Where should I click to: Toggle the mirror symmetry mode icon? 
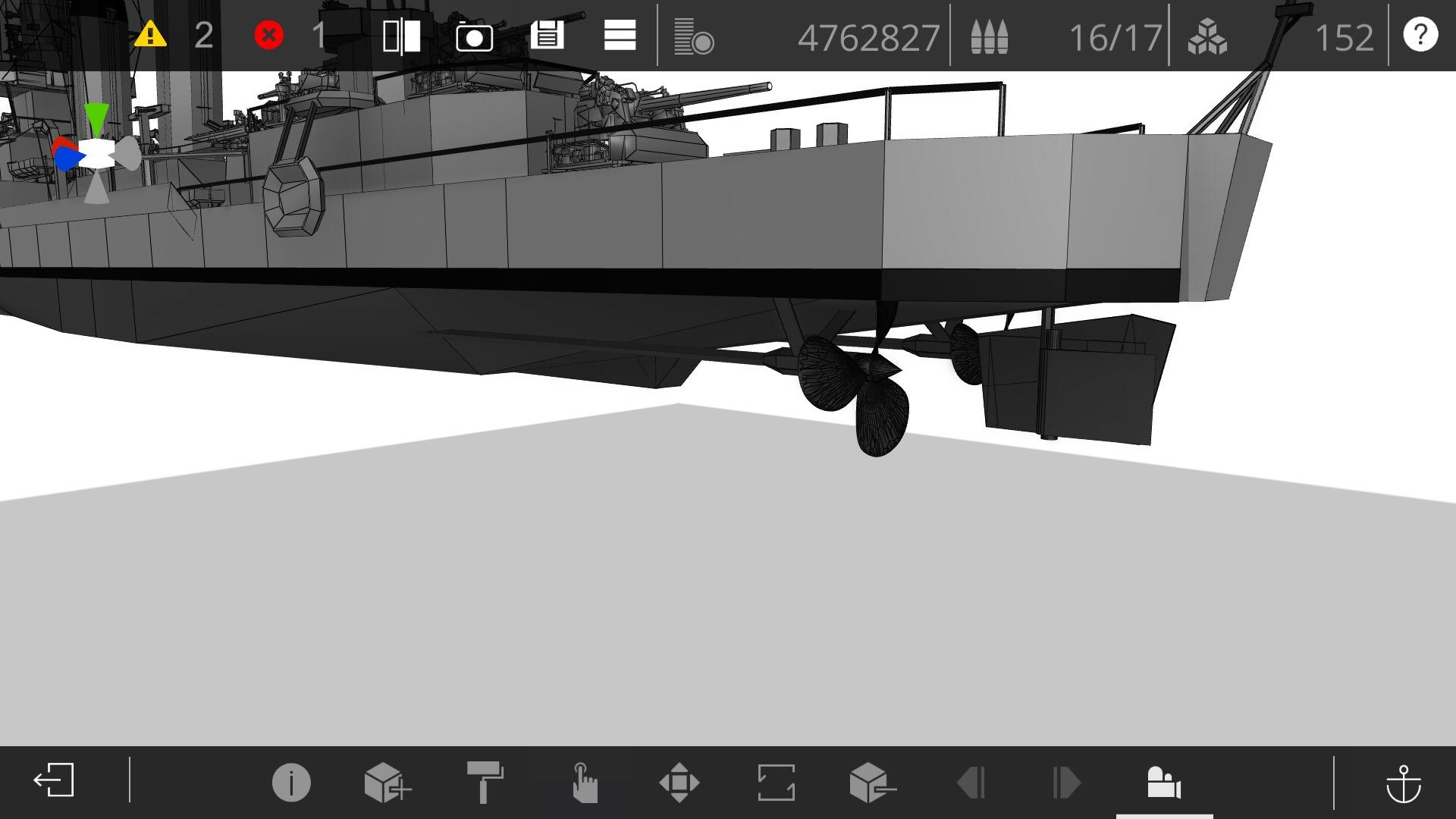402,36
